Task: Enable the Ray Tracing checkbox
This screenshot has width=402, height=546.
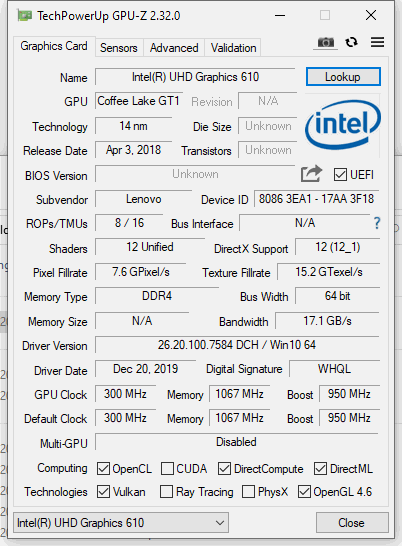Action: click(x=166, y=492)
